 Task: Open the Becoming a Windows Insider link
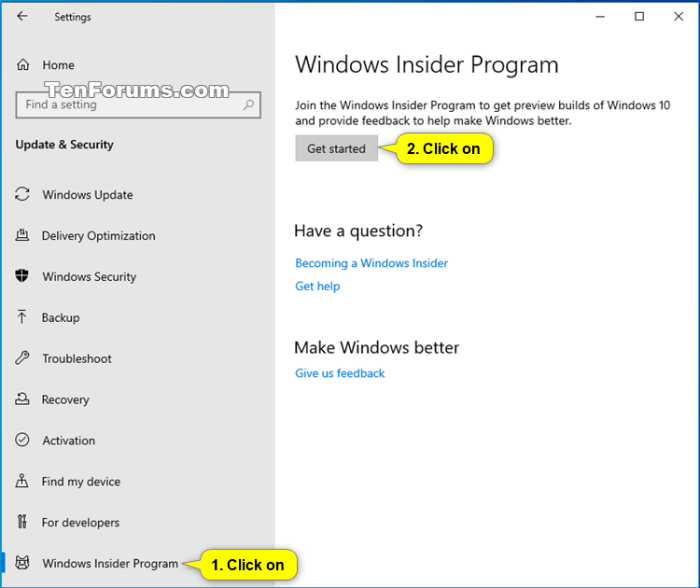click(x=371, y=263)
